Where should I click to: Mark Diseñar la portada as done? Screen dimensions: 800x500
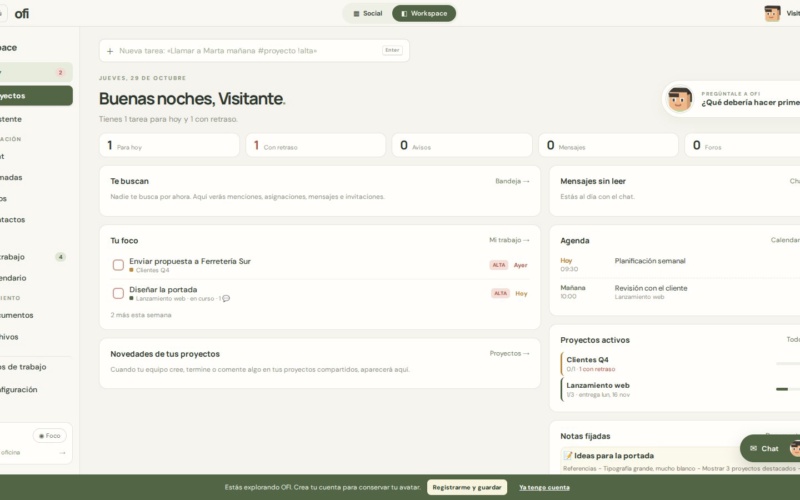[x=118, y=293]
